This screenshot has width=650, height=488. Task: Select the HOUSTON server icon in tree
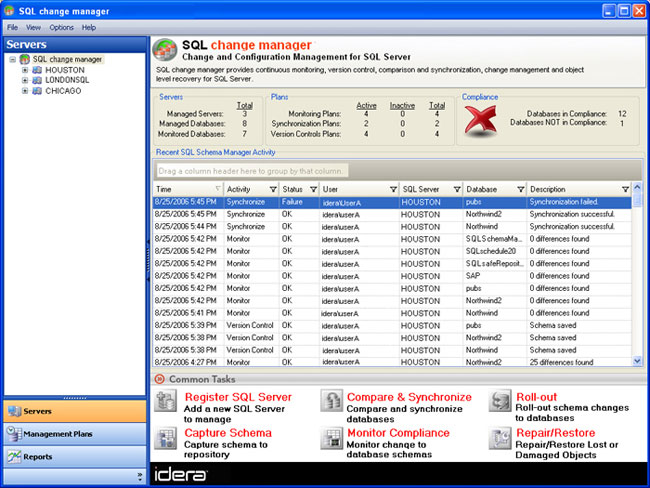(x=37, y=70)
